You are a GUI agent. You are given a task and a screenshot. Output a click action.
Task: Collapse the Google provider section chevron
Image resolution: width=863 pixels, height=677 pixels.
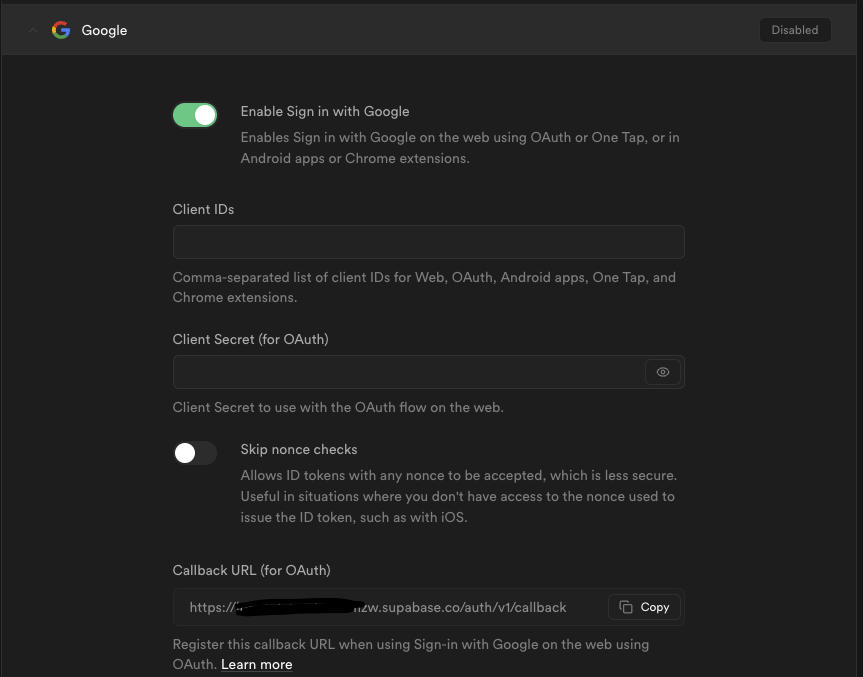32,30
